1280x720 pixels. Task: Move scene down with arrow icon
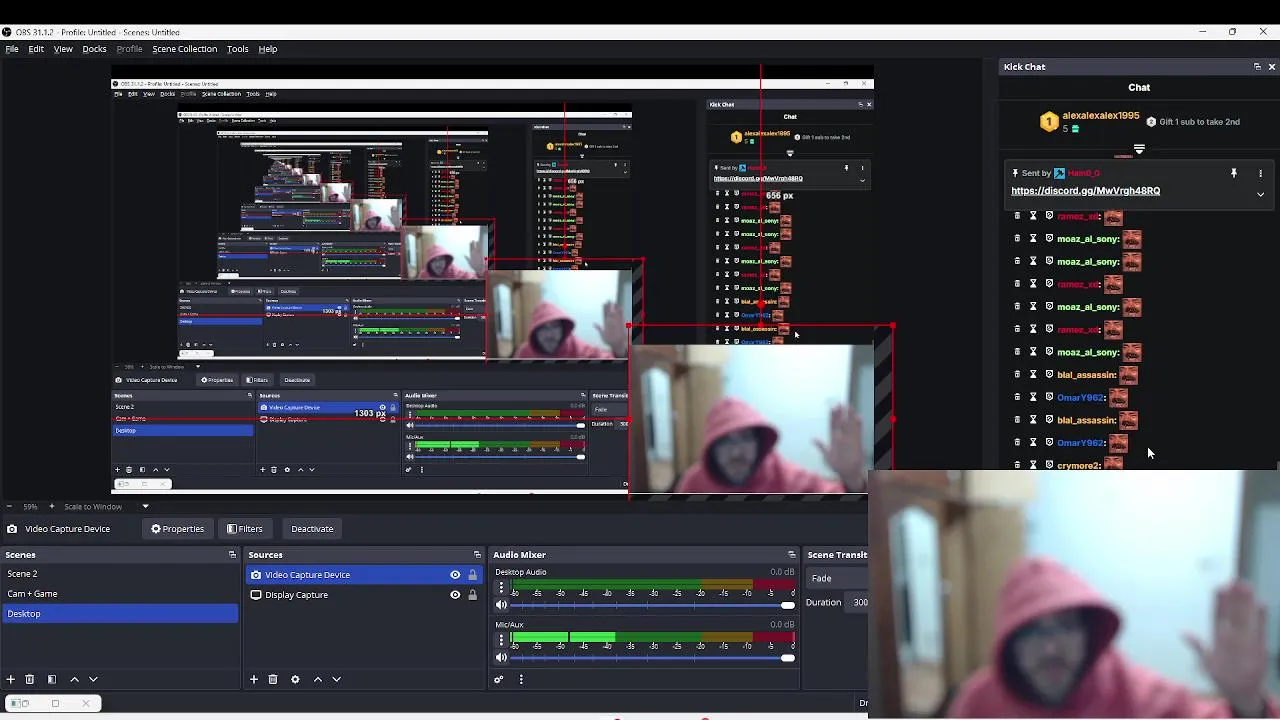pyautogui.click(x=93, y=679)
